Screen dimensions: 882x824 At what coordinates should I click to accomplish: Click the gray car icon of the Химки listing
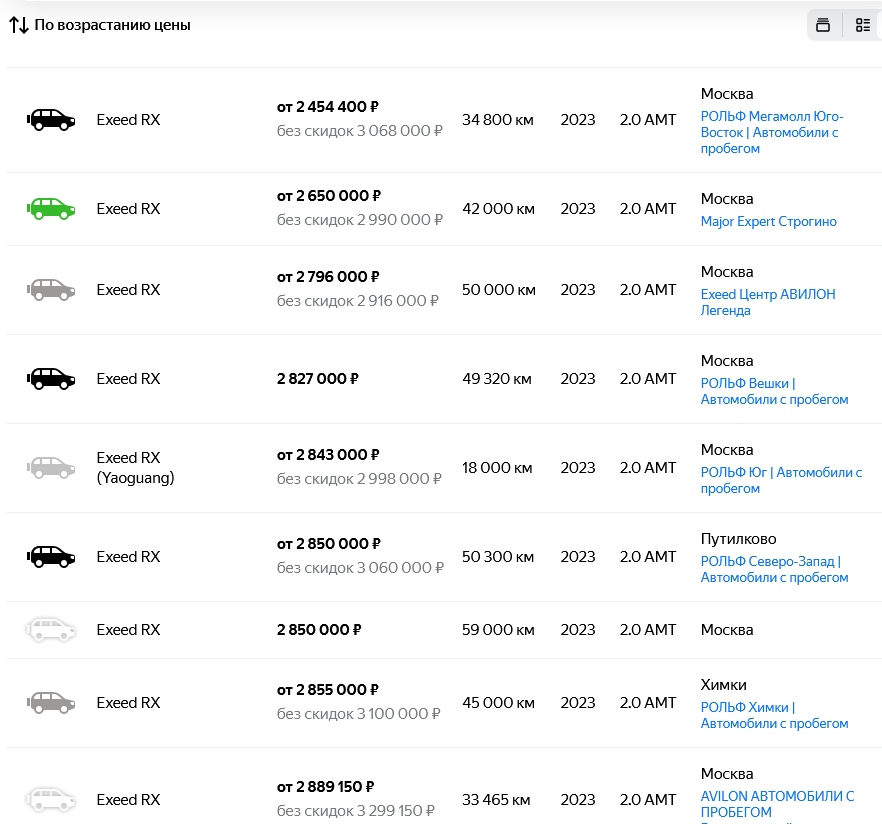coord(50,702)
